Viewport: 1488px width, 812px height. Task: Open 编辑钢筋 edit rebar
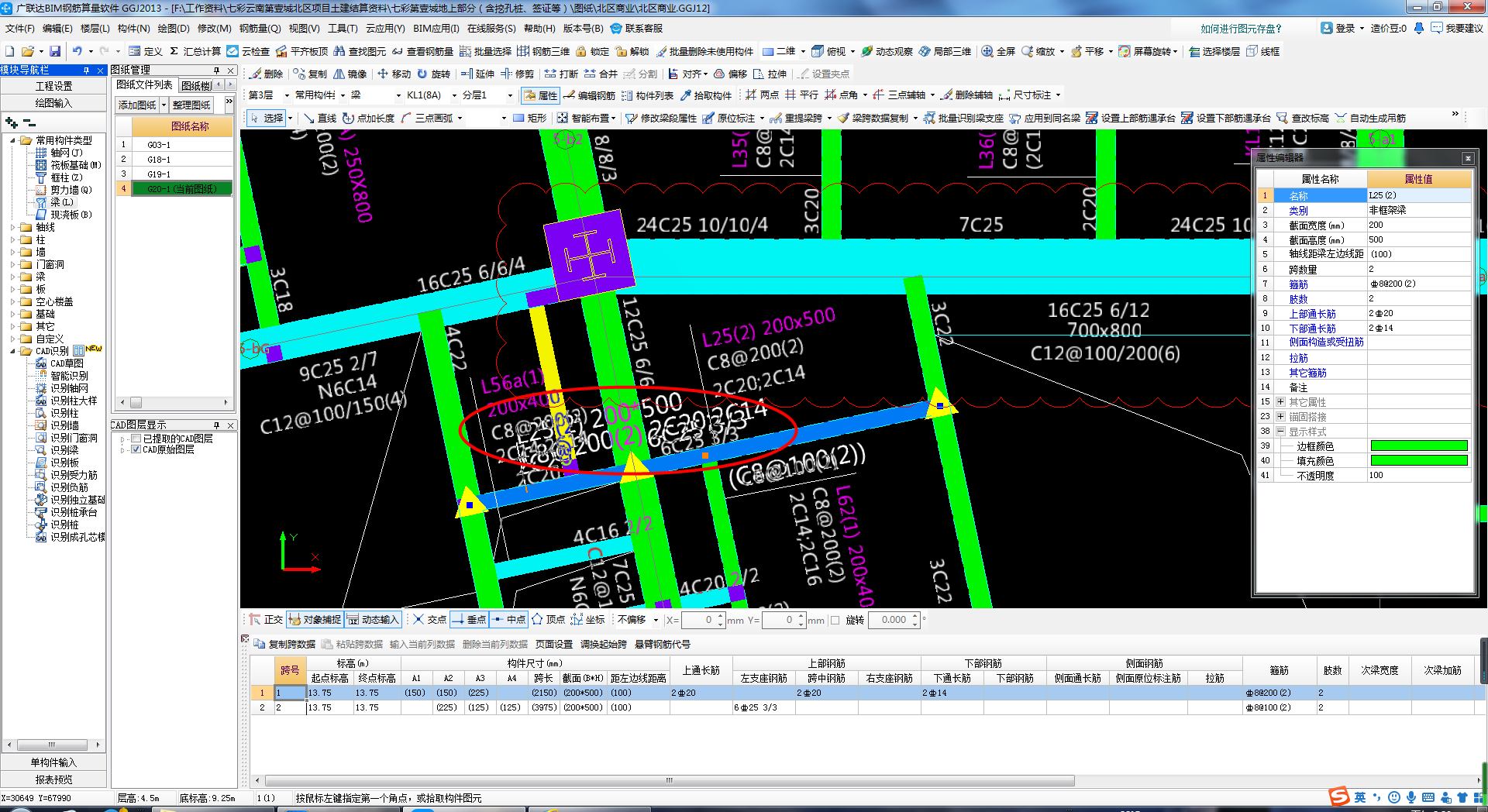[589, 95]
